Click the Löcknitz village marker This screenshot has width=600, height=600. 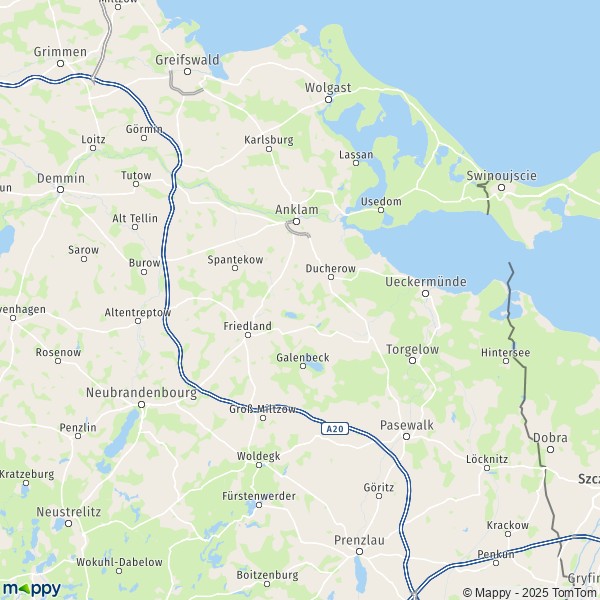coord(487,468)
